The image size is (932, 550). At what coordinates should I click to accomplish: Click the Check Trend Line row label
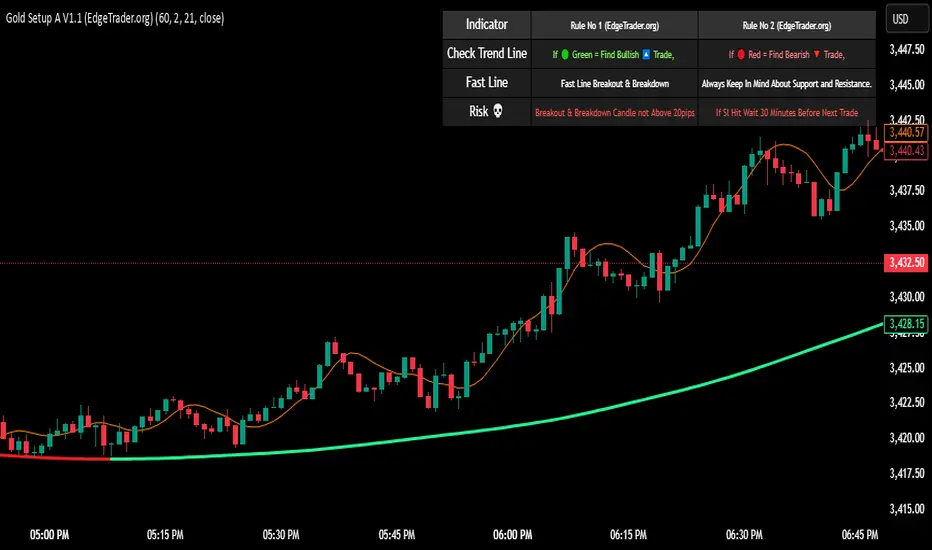pyautogui.click(x=487, y=53)
